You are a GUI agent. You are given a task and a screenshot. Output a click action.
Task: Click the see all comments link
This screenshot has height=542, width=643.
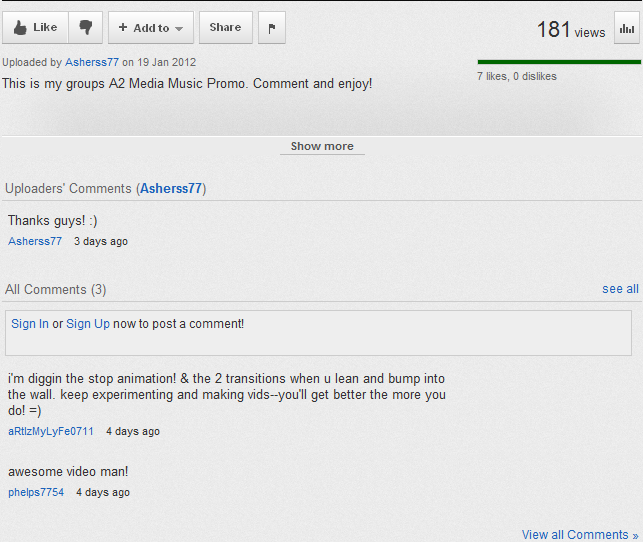point(620,289)
